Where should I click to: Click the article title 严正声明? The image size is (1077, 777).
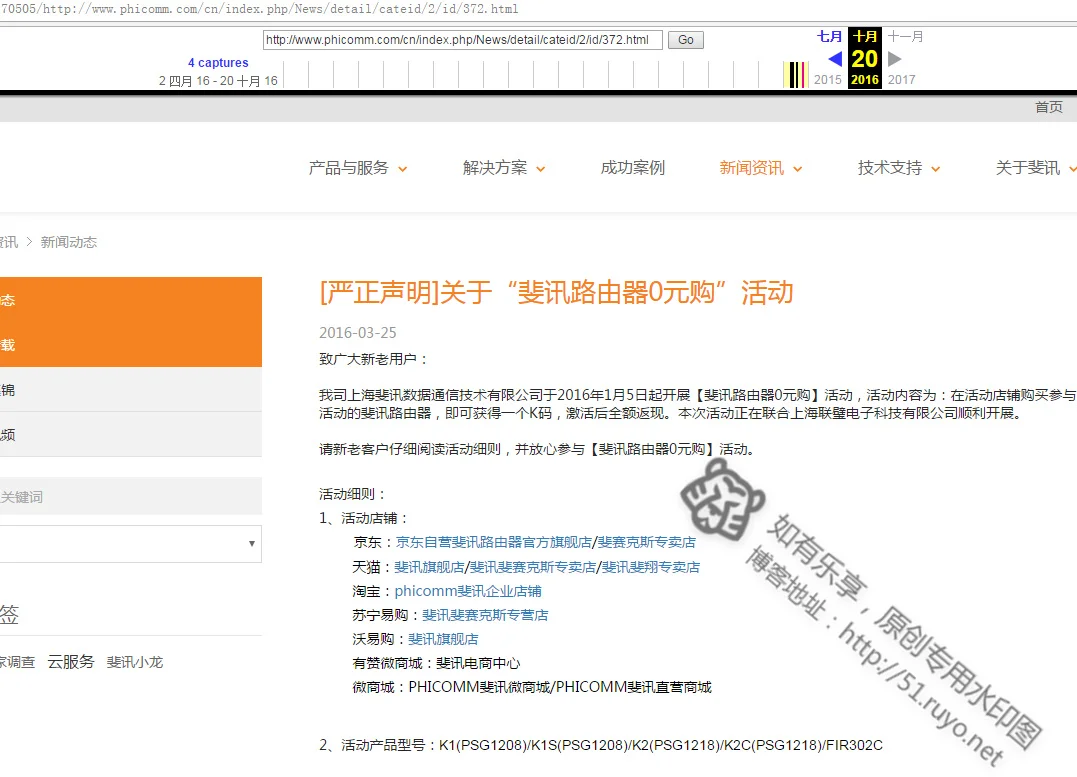[x=556, y=293]
